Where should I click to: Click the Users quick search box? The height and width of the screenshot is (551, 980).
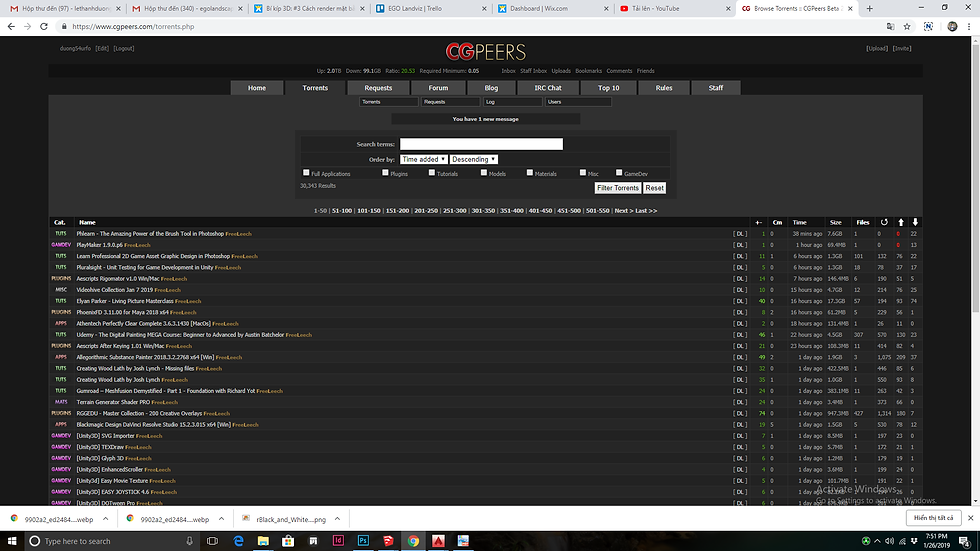(x=578, y=102)
